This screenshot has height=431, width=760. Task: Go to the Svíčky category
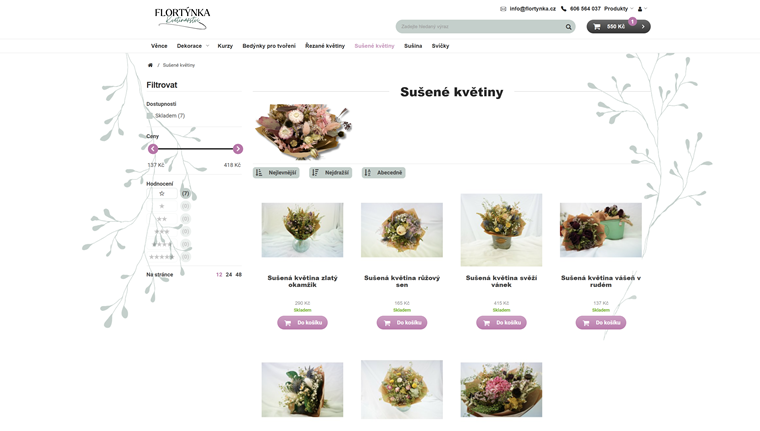pyautogui.click(x=440, y=46)
